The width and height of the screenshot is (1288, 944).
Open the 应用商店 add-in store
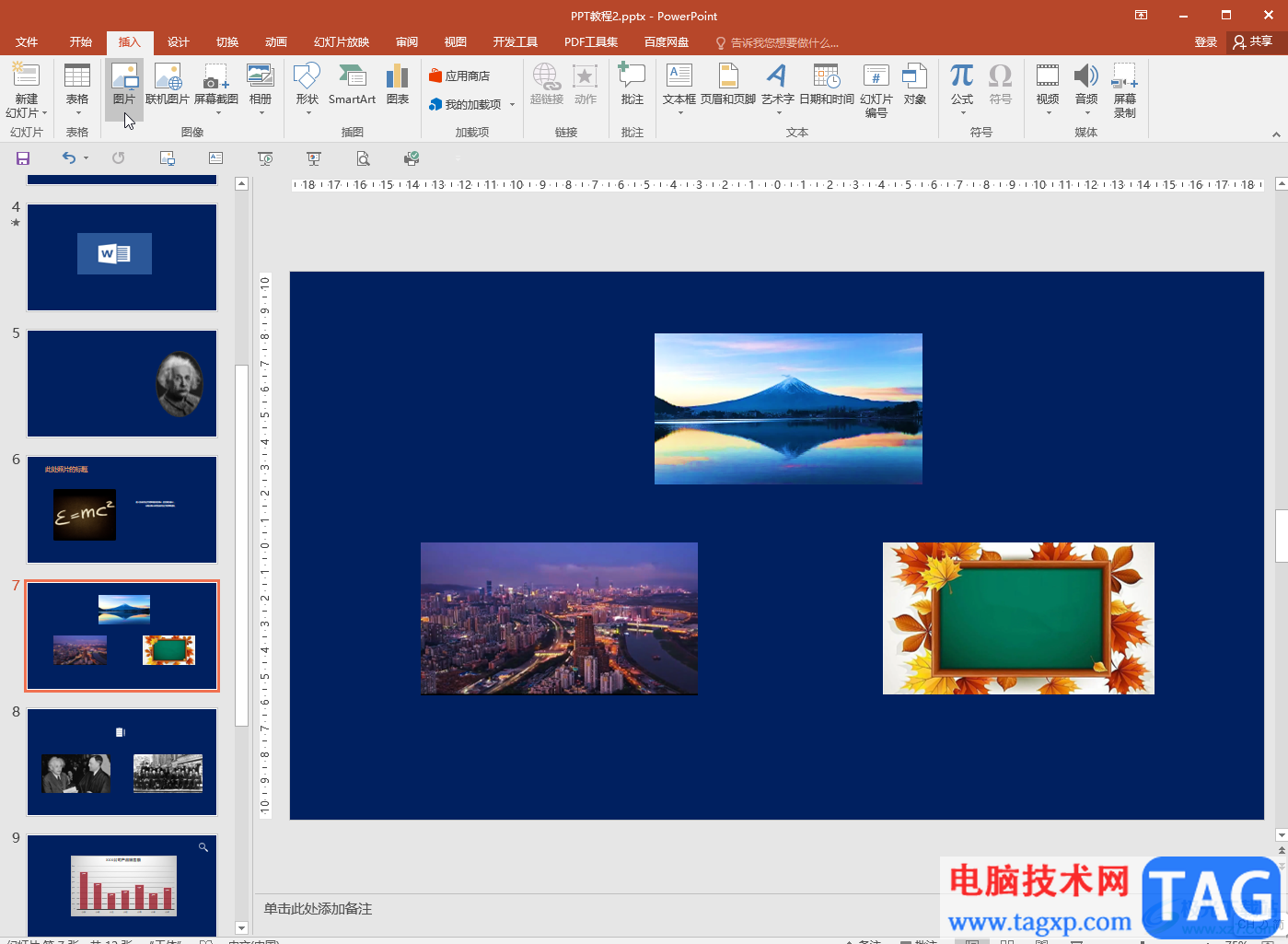point(459,76)
